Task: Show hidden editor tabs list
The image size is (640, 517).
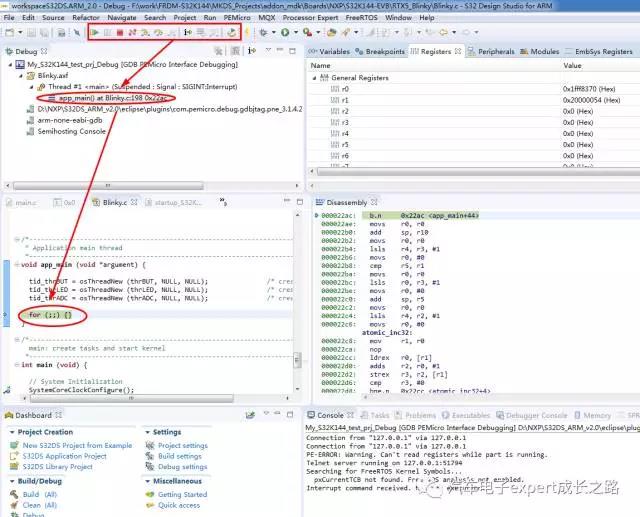Action: pyautogui.click(x=223, y=201)
